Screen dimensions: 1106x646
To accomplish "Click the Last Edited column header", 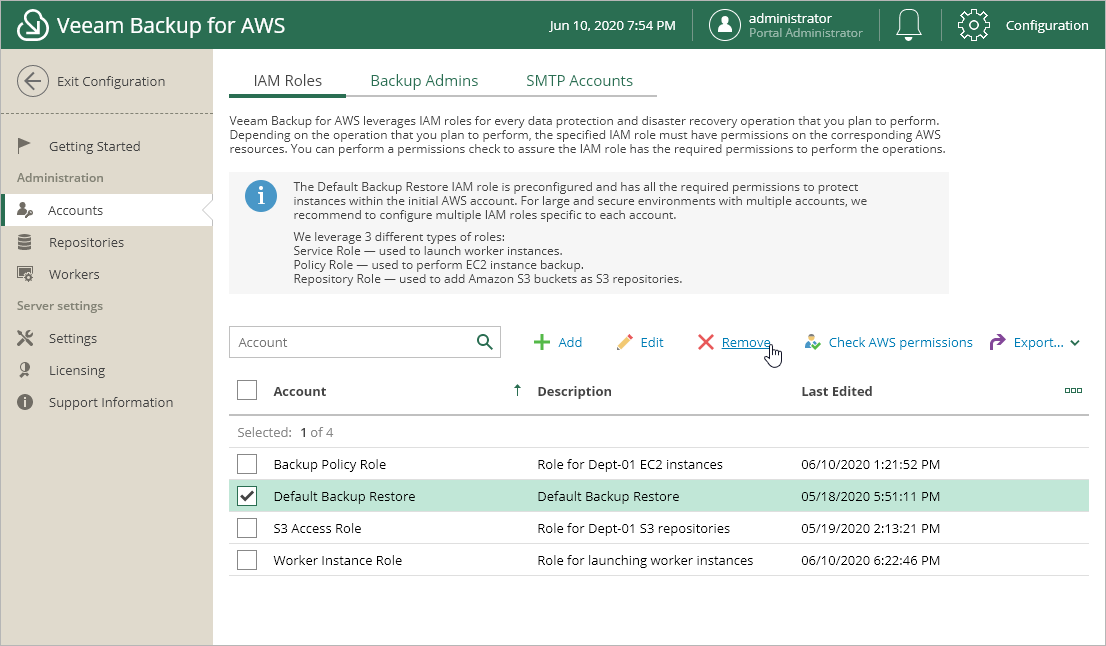I will 837,391.
